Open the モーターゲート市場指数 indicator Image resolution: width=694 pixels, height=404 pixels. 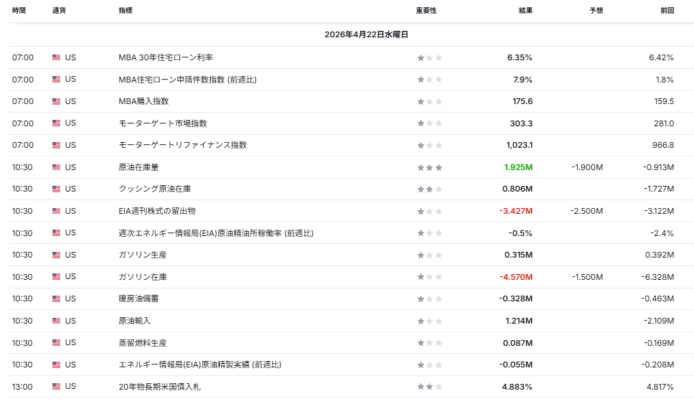click(x=162, y=123)
